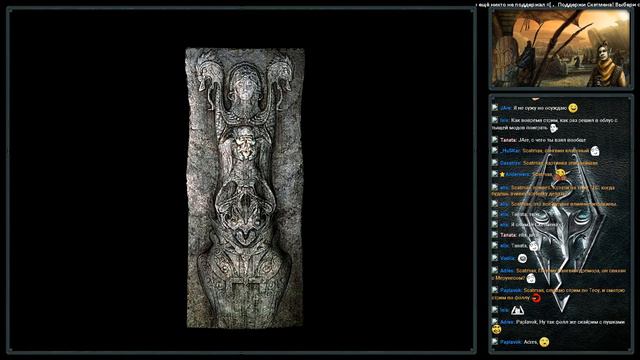Screen dimensions: 640x360
Task: Select username JAre in chat
Action: click(x=506, y=108)
